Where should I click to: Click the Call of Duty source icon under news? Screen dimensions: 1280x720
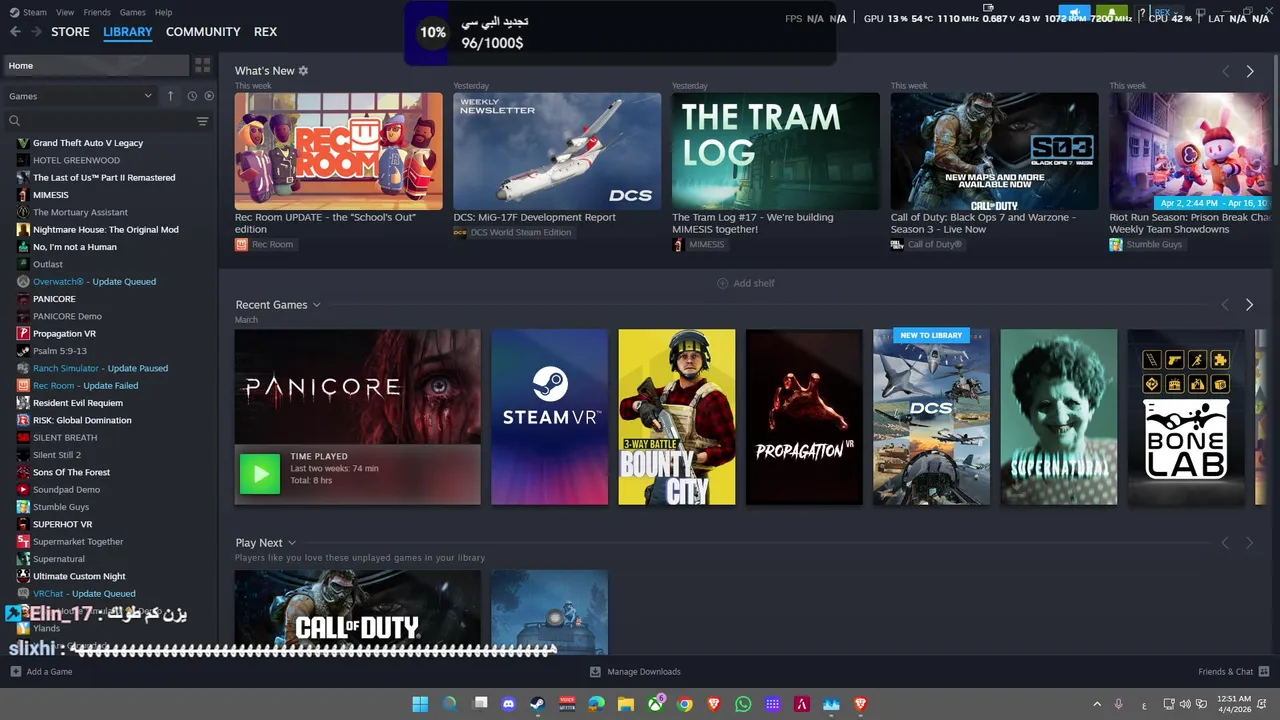pyautogui.click(x=897, y=244)
